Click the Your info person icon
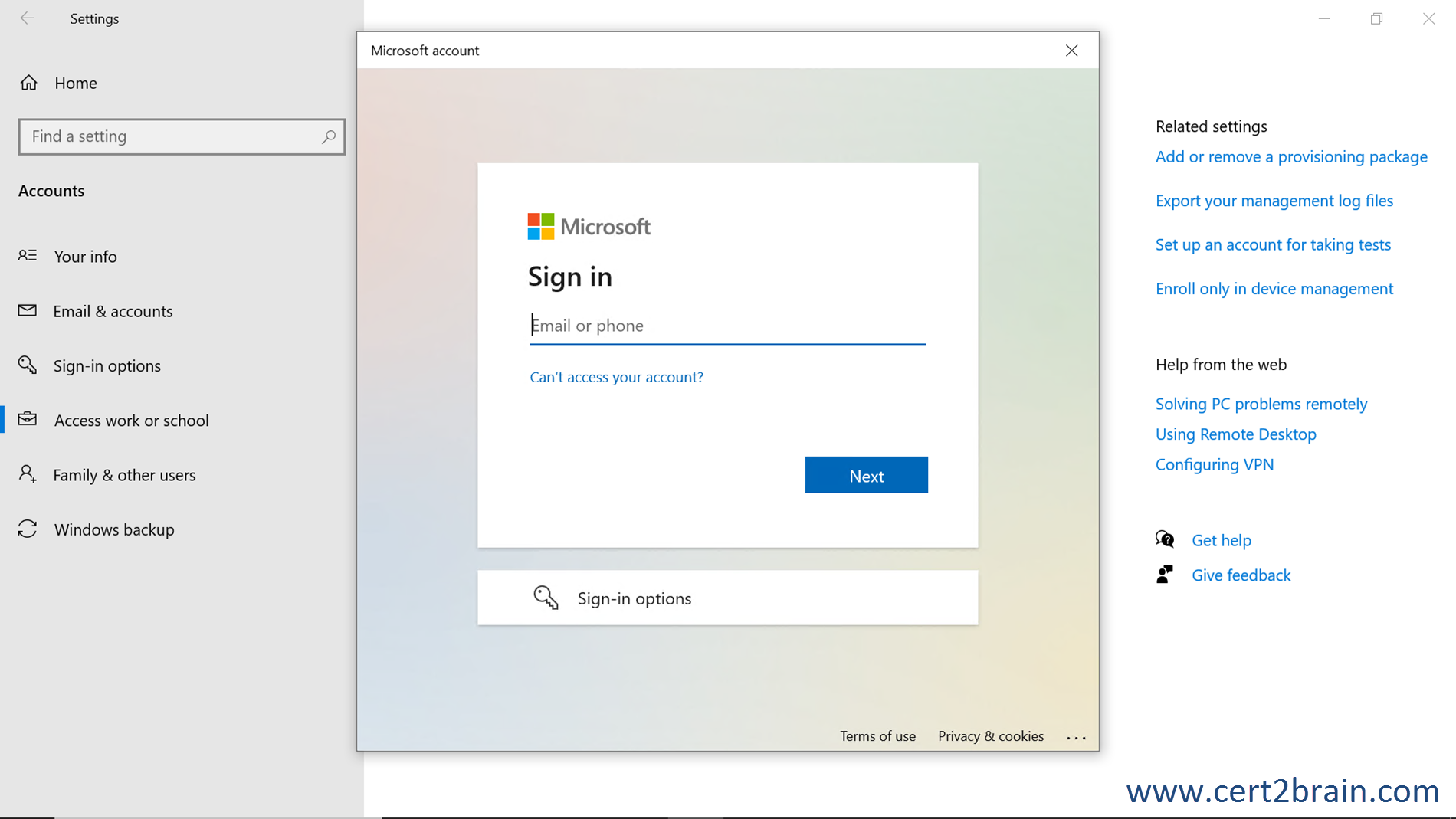This screenshot has width=1456, height=819. click(28, 255)
